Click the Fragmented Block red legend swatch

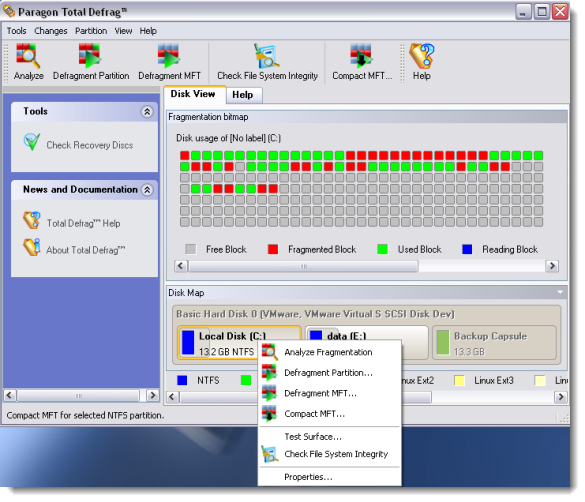click(x=273, y=249)
